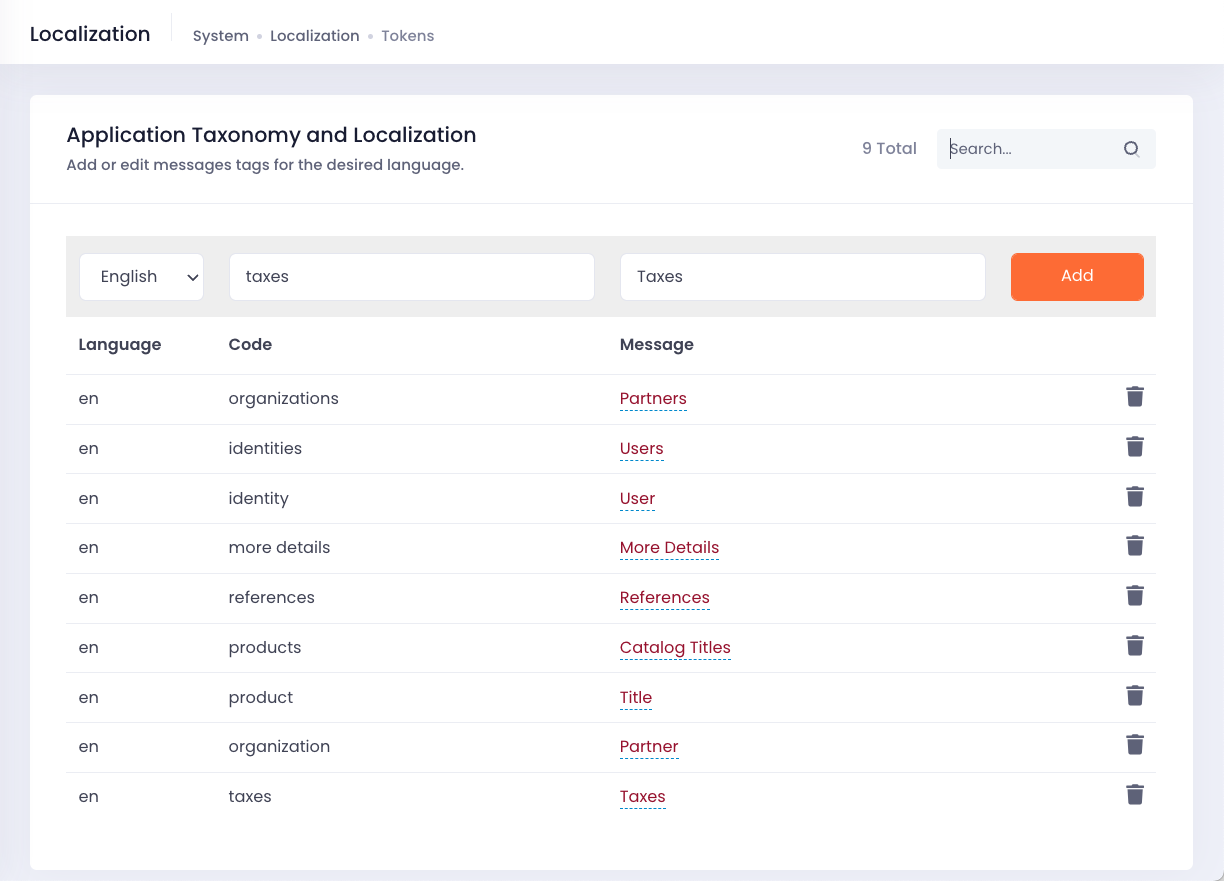1224x881 pixels.
Task: Click the message input containing Taxes
Action: pos(803,277)
